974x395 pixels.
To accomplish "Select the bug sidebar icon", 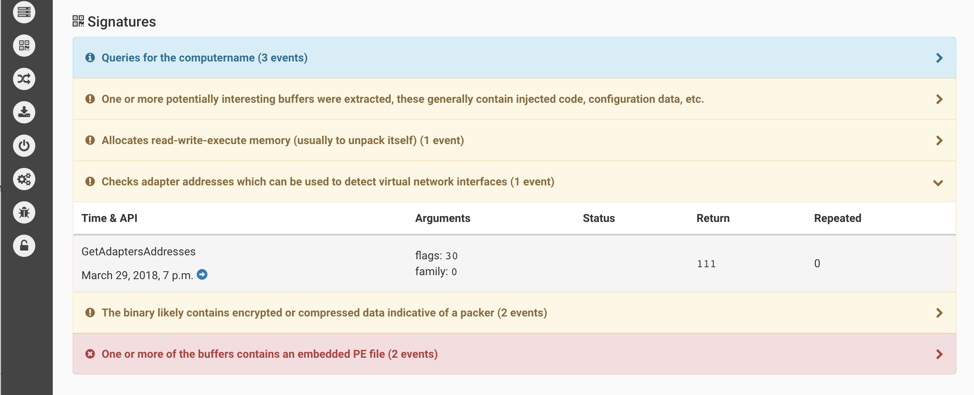I will [x=24, y=212].
